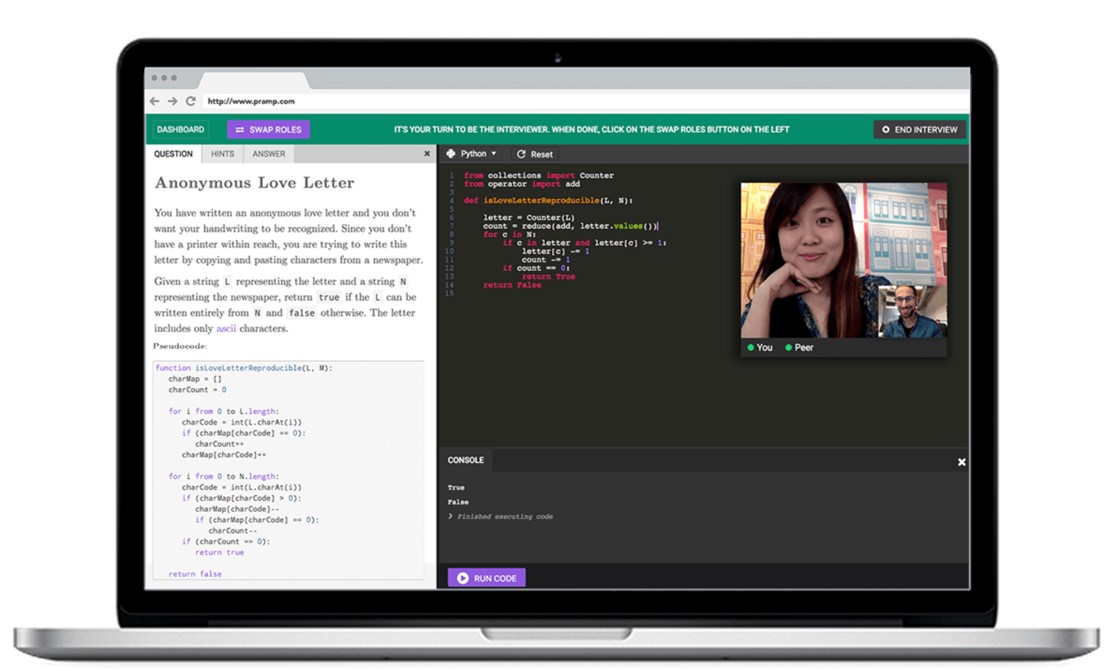Click the 'return False' line in code editor
This screenshot has height=671, width=1109.
512,285
